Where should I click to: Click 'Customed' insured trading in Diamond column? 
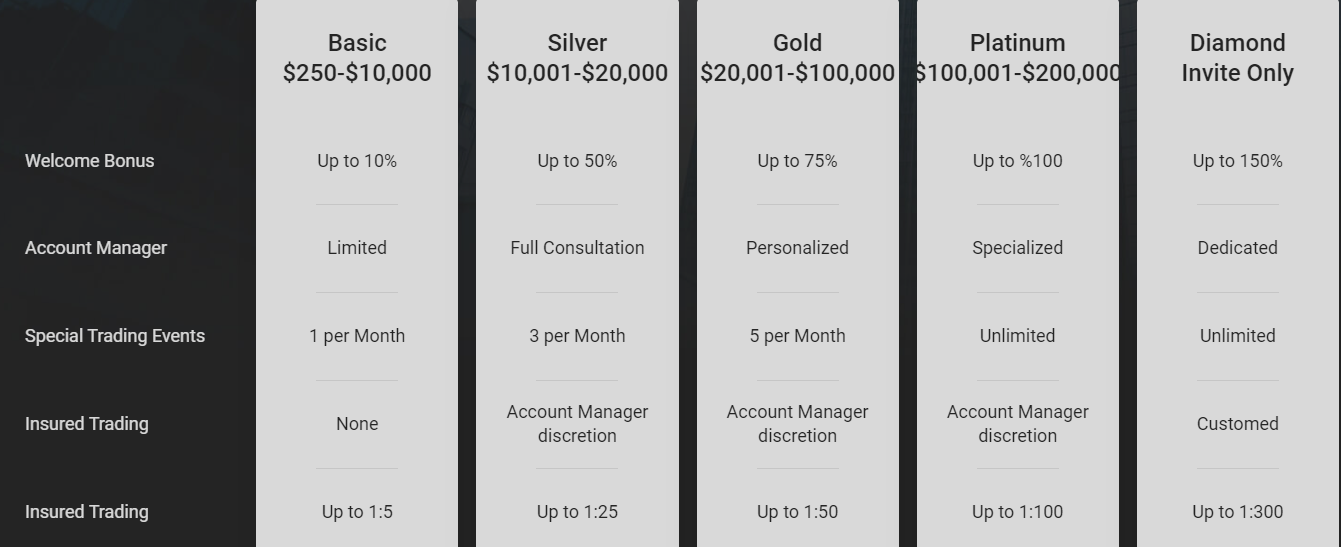click(x=1237, y=424)
